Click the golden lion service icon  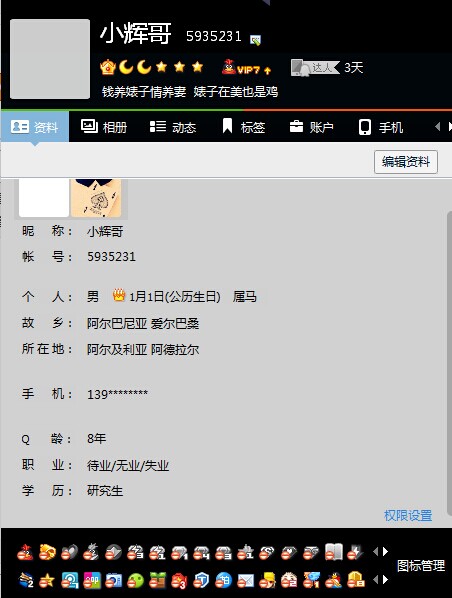pyautogui.click(x=47, y=552)
